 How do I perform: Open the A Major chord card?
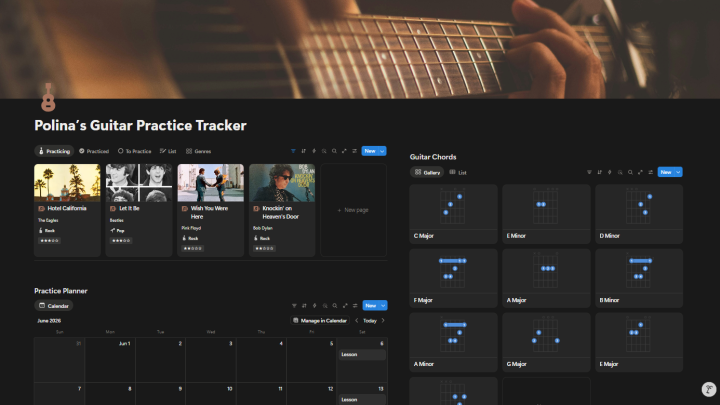(x=546, y=278)
